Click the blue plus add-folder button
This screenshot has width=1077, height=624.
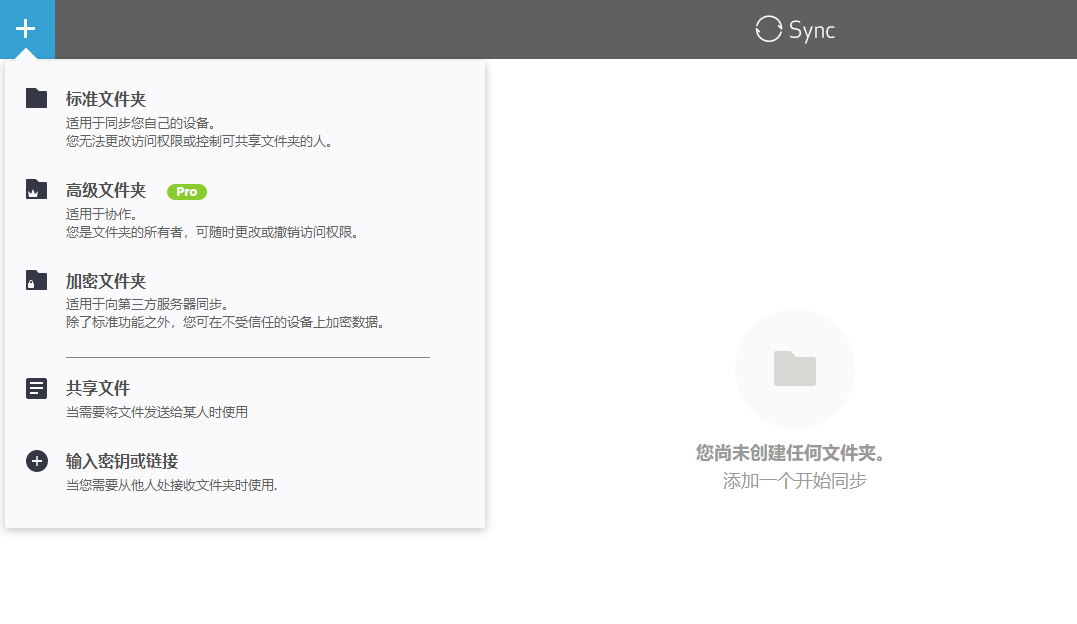click(27, 29)
